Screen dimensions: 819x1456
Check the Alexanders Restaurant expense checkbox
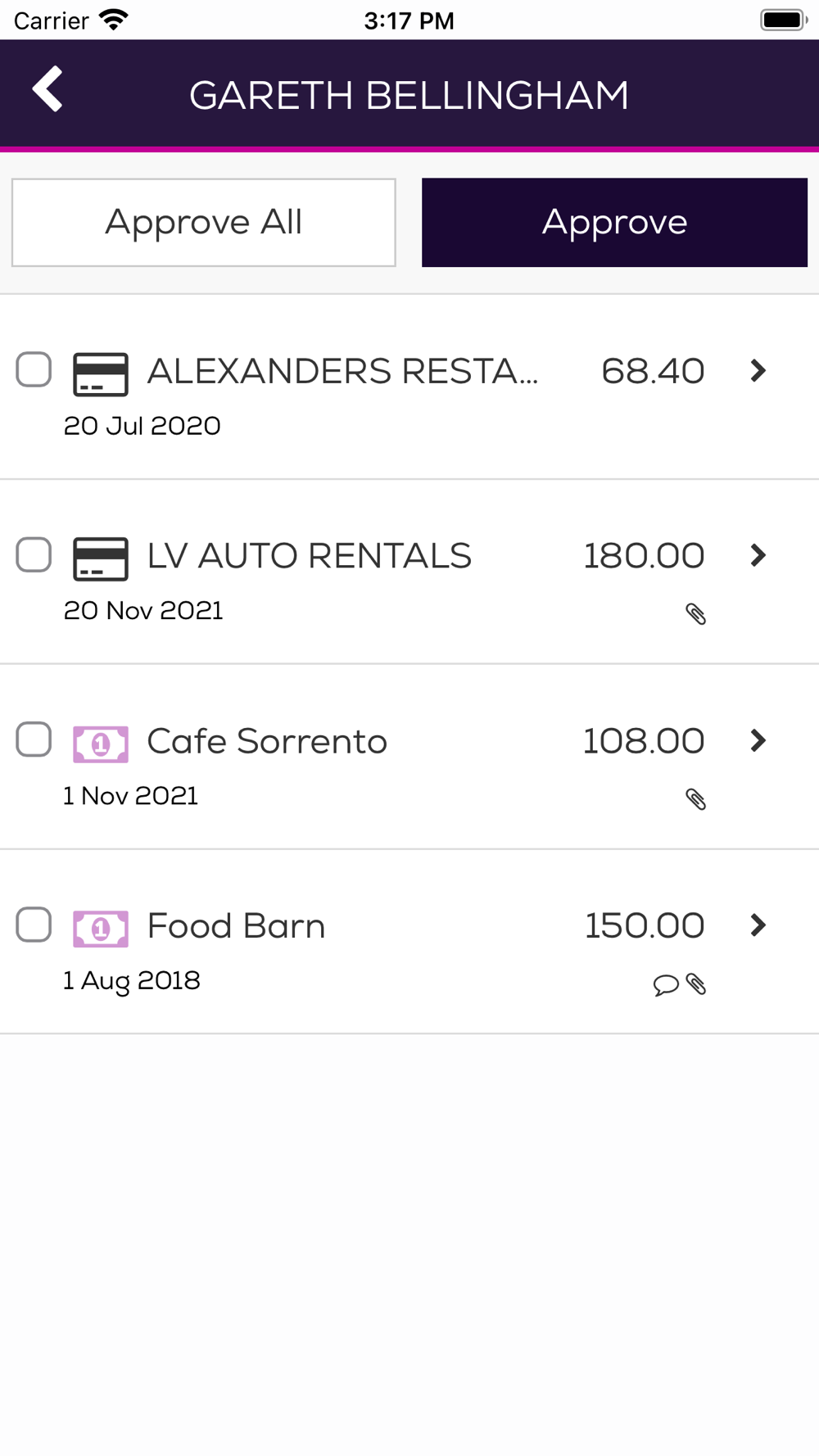pos(34,370)
